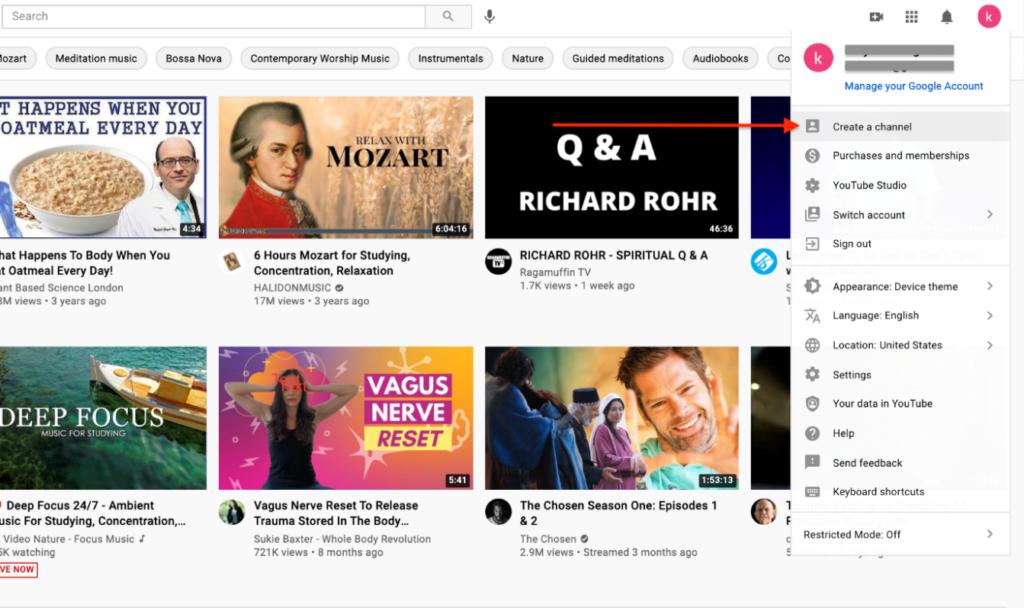Select the Bossa Nova filter chip

click(x=194, y=58)
